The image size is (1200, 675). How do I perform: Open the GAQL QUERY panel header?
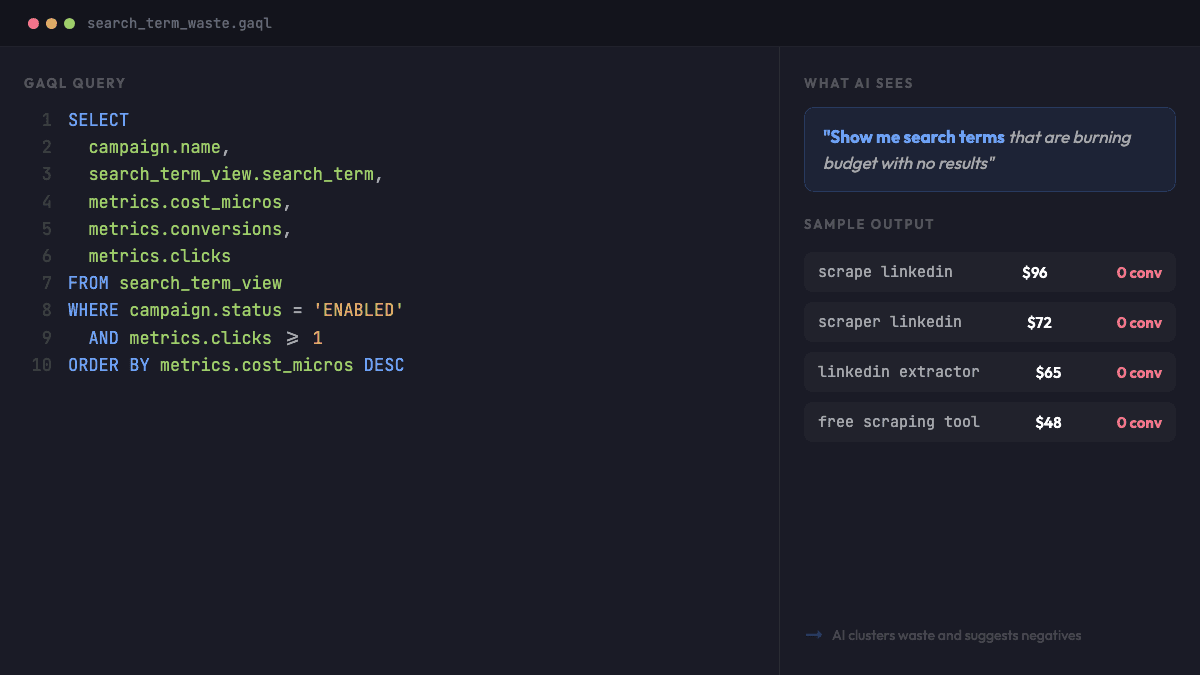[75, 83]
